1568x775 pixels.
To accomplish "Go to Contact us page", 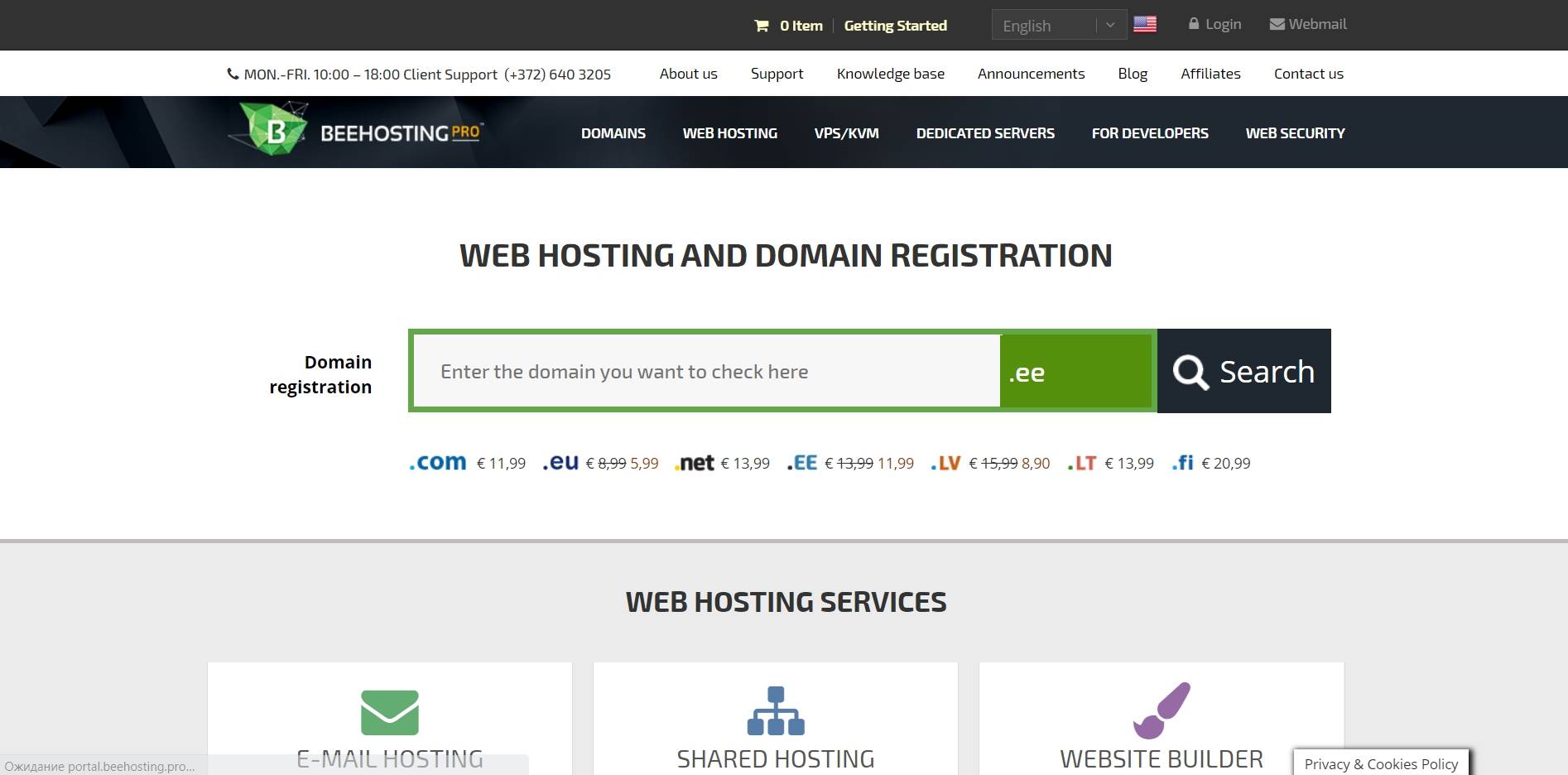I will (1309, 74).
